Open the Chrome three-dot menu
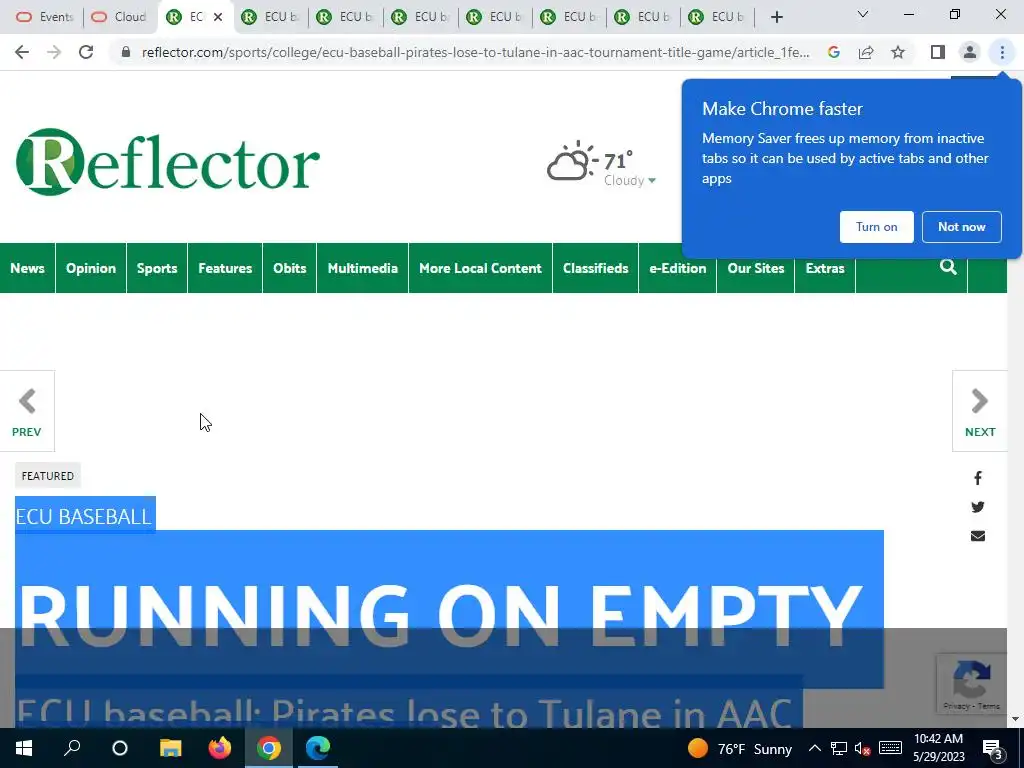1024x768 pixels. pos(1002,52)
